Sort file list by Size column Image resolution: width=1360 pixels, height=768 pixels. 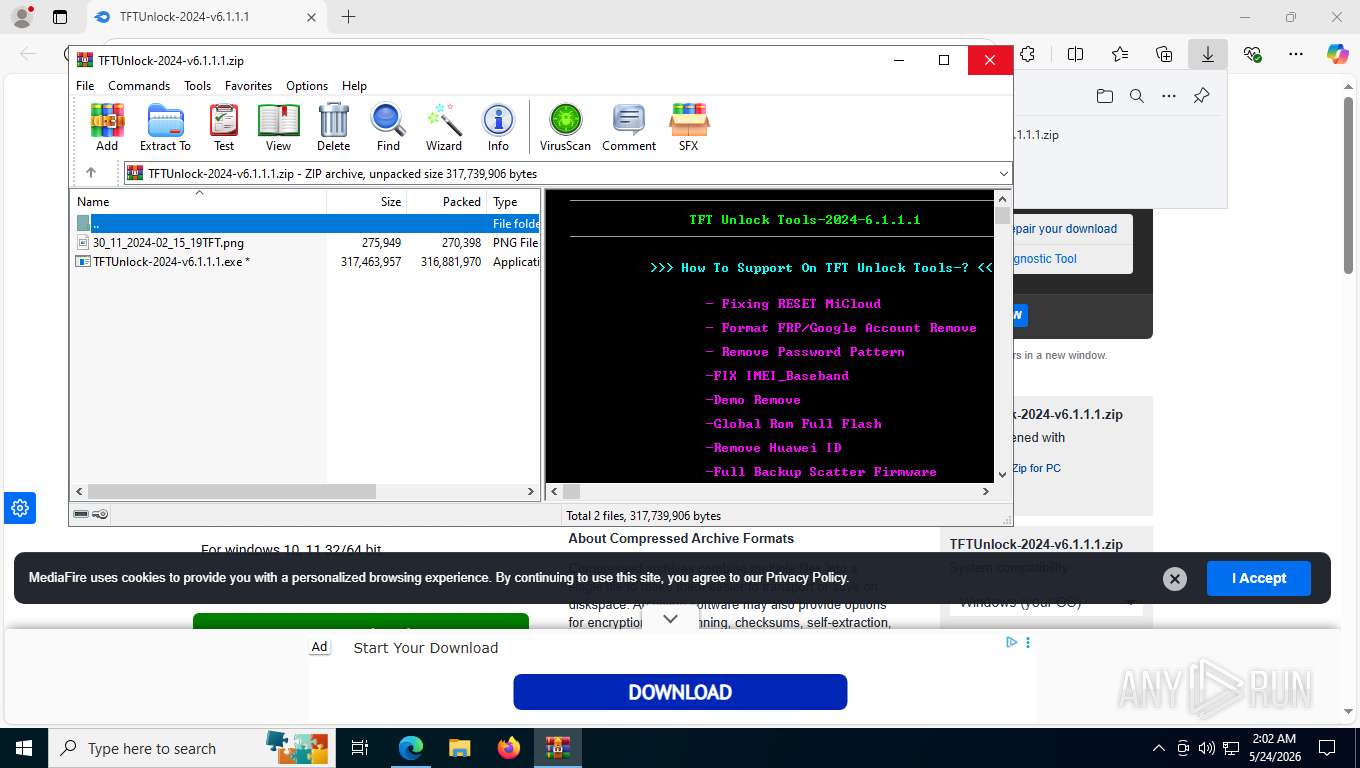tap(366, 201)
